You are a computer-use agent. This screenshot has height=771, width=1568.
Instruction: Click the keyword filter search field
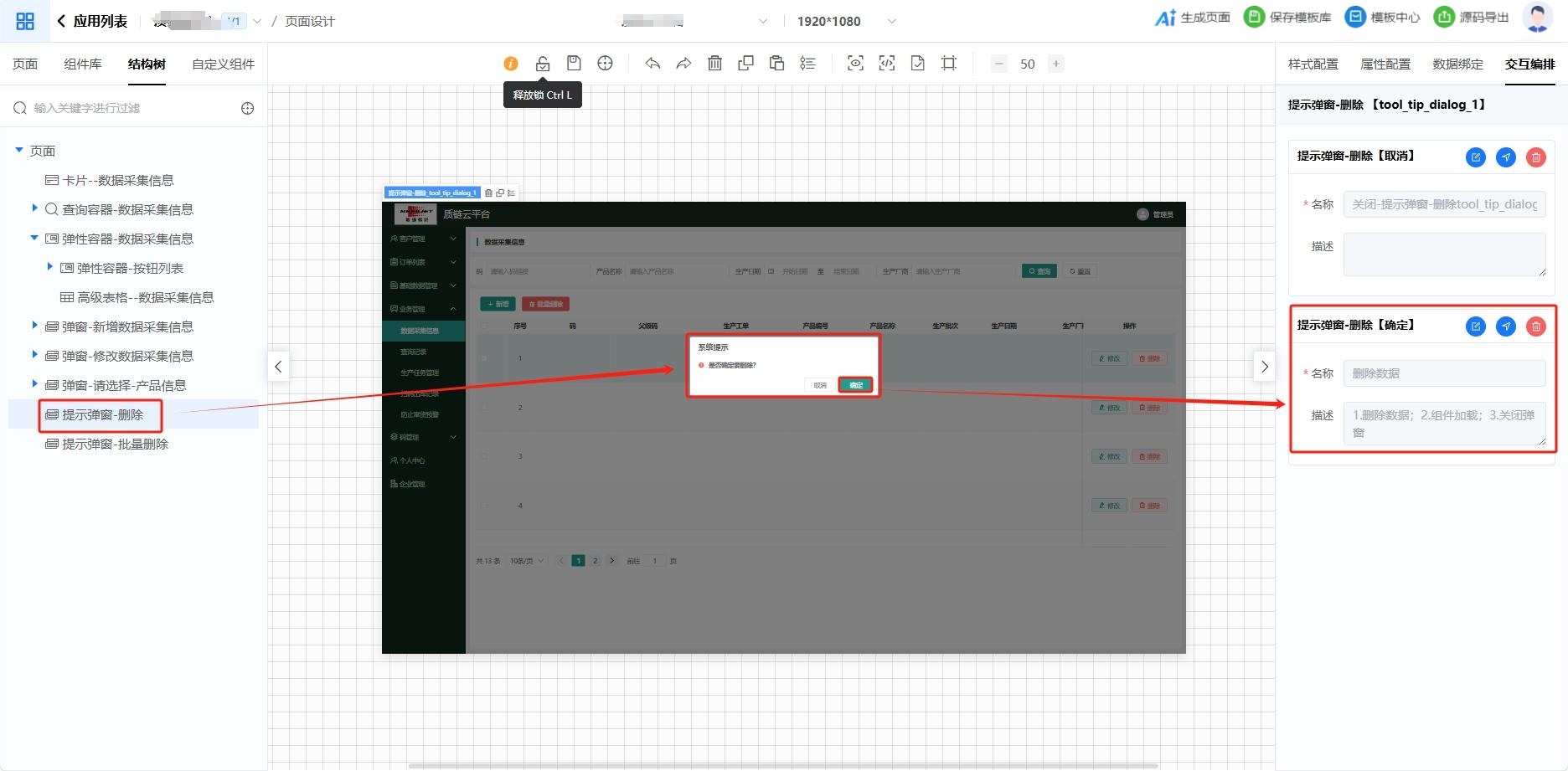click(126, 108)
